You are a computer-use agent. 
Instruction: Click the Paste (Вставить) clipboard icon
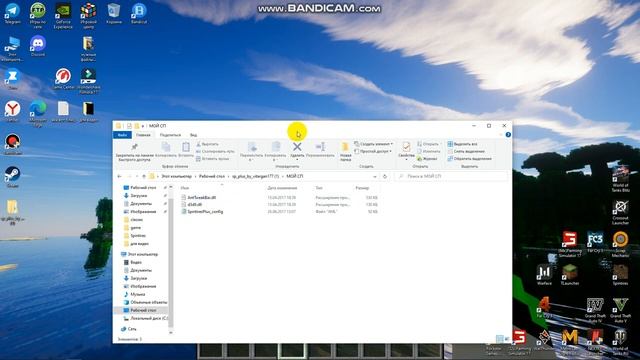[x=186, y=147]
